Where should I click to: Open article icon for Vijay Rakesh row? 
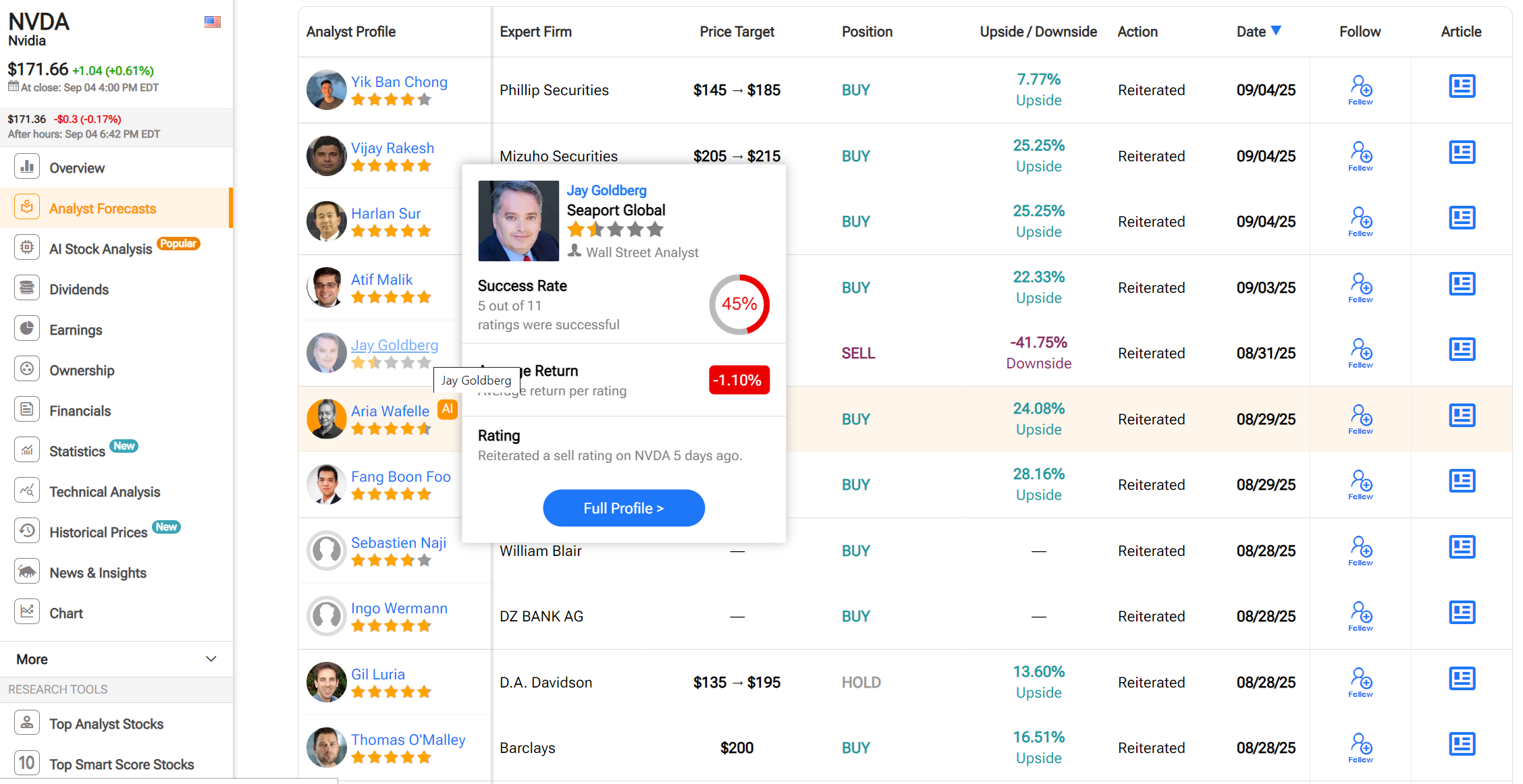click(1462, 152)
